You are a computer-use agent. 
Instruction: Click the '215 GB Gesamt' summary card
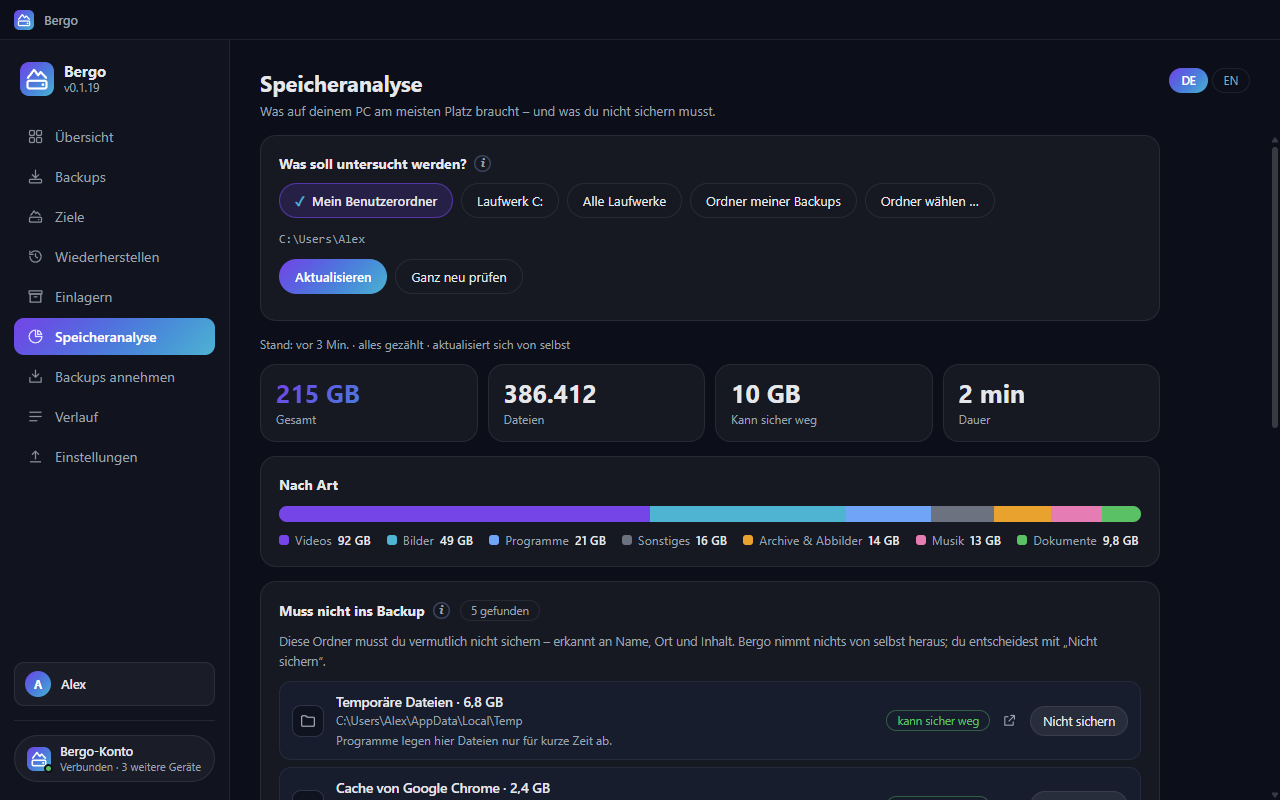tap(369, 403)
